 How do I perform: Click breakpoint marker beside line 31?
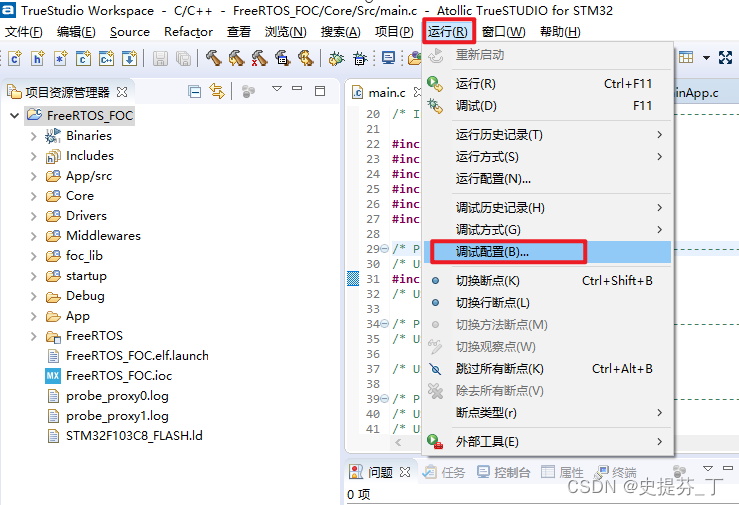[x=353, y=278]
